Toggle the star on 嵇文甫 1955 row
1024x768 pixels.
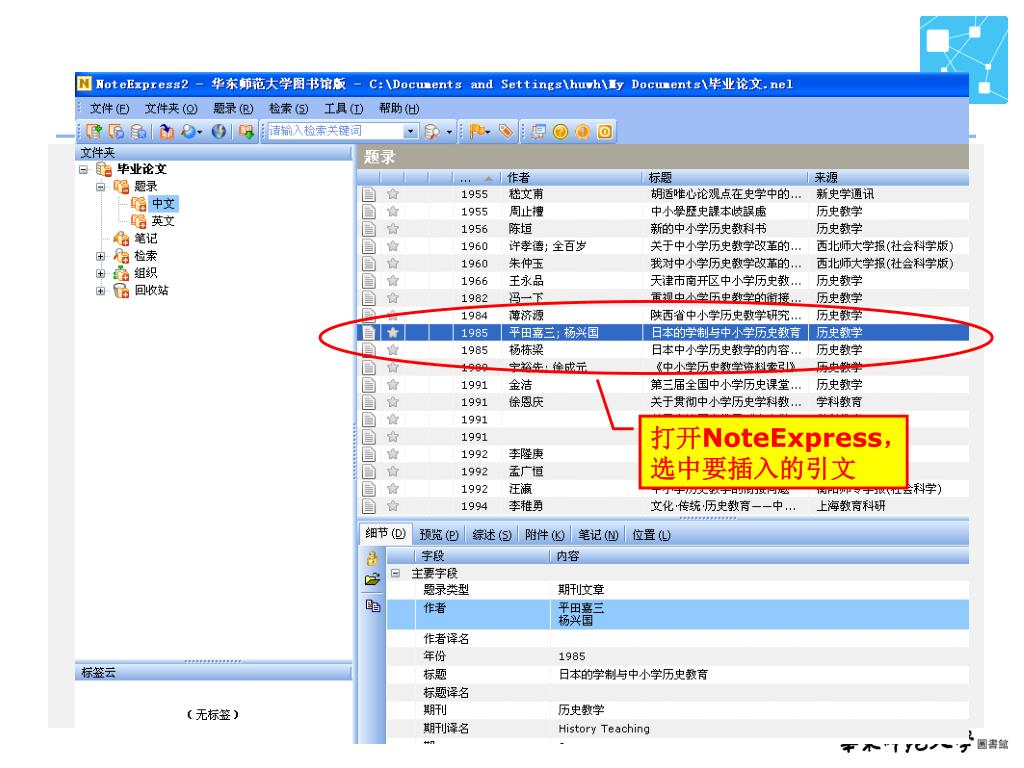(x=392, y=194)
